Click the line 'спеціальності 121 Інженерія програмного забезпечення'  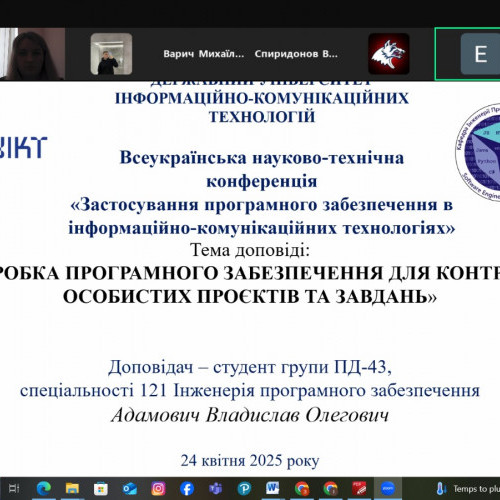(250, 391)
